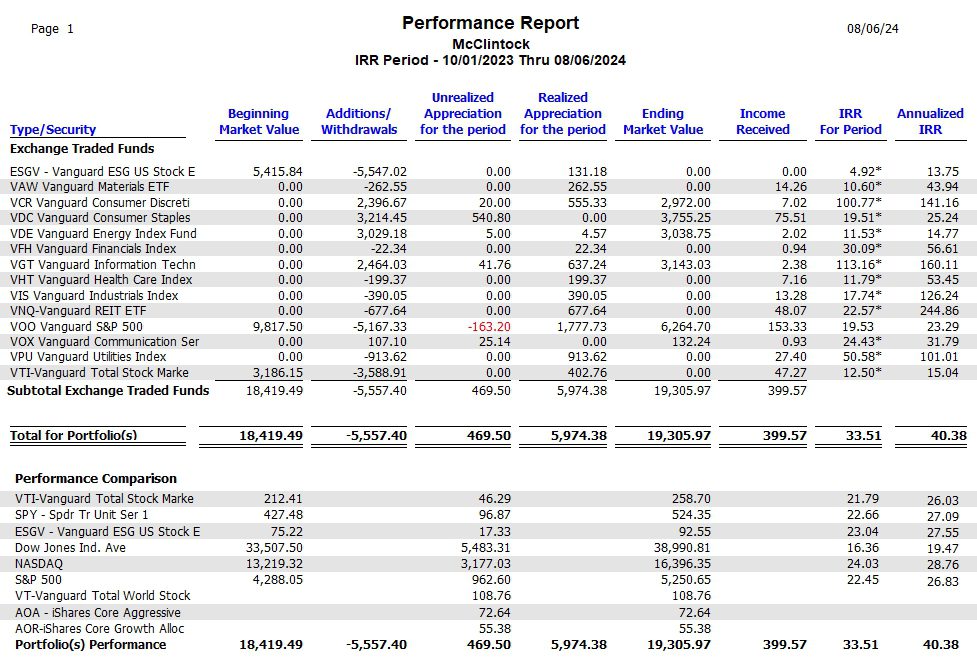Select the VOX Vanguard Communication Ser row
This screenshot has width=977, height=664.
click(x=488, y=341)
